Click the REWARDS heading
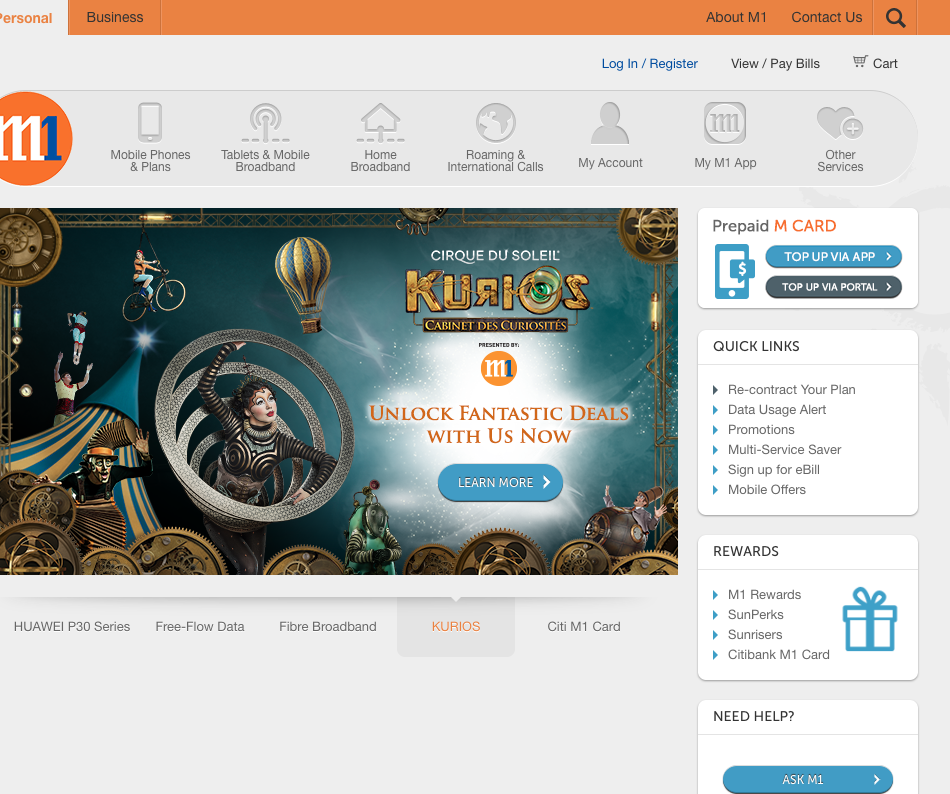The image size is (950, 794). (746, 551)
